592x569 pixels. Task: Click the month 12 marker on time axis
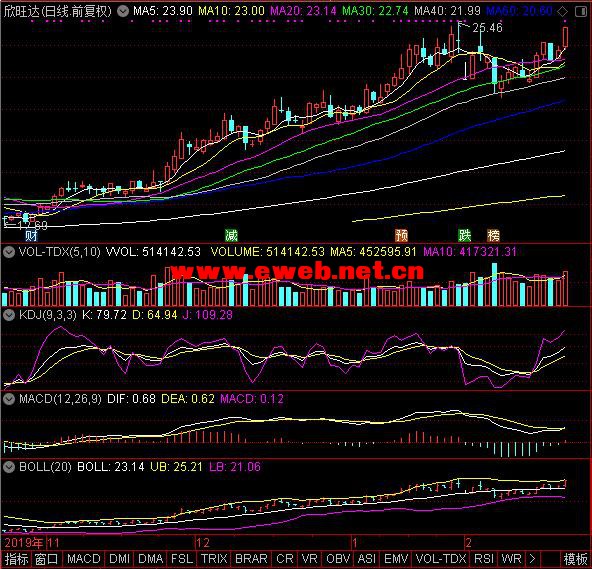(x=203, y=543)
